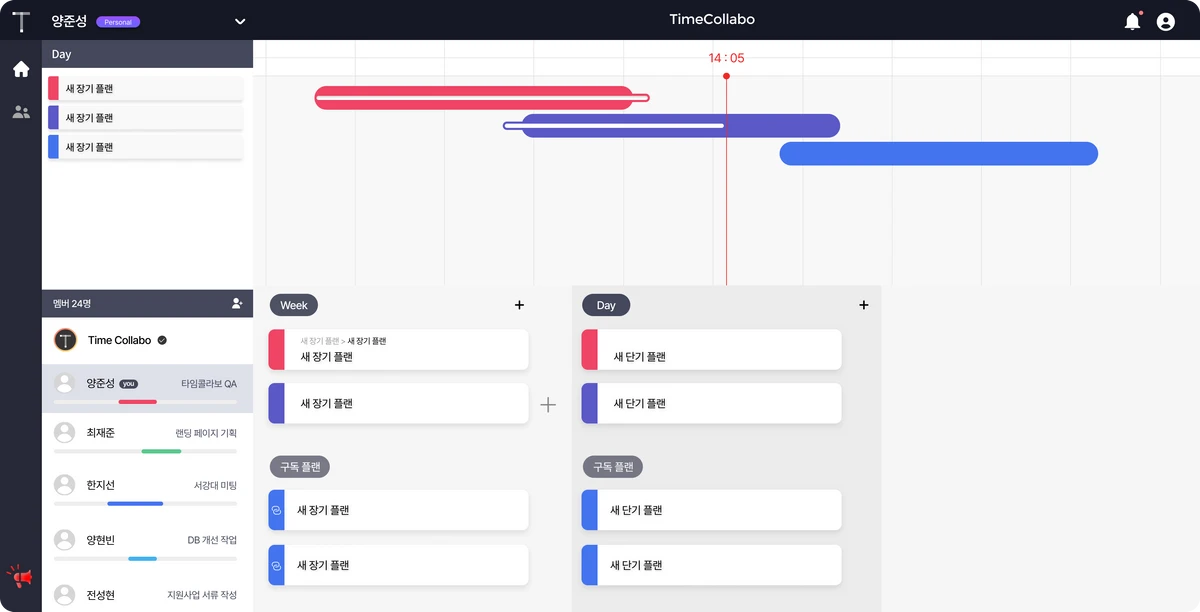This screenshot has height=612, width=1200.
Task: Expand the 양준성 workspace dropdown arrow
Action: click(x=239, y=21)
